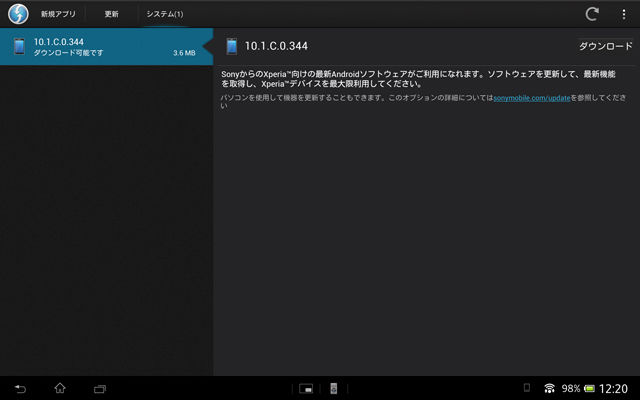This screenshot has width=640, height=400.
Task: Tap the device notification icon in status area
Action: coord(527,387)
